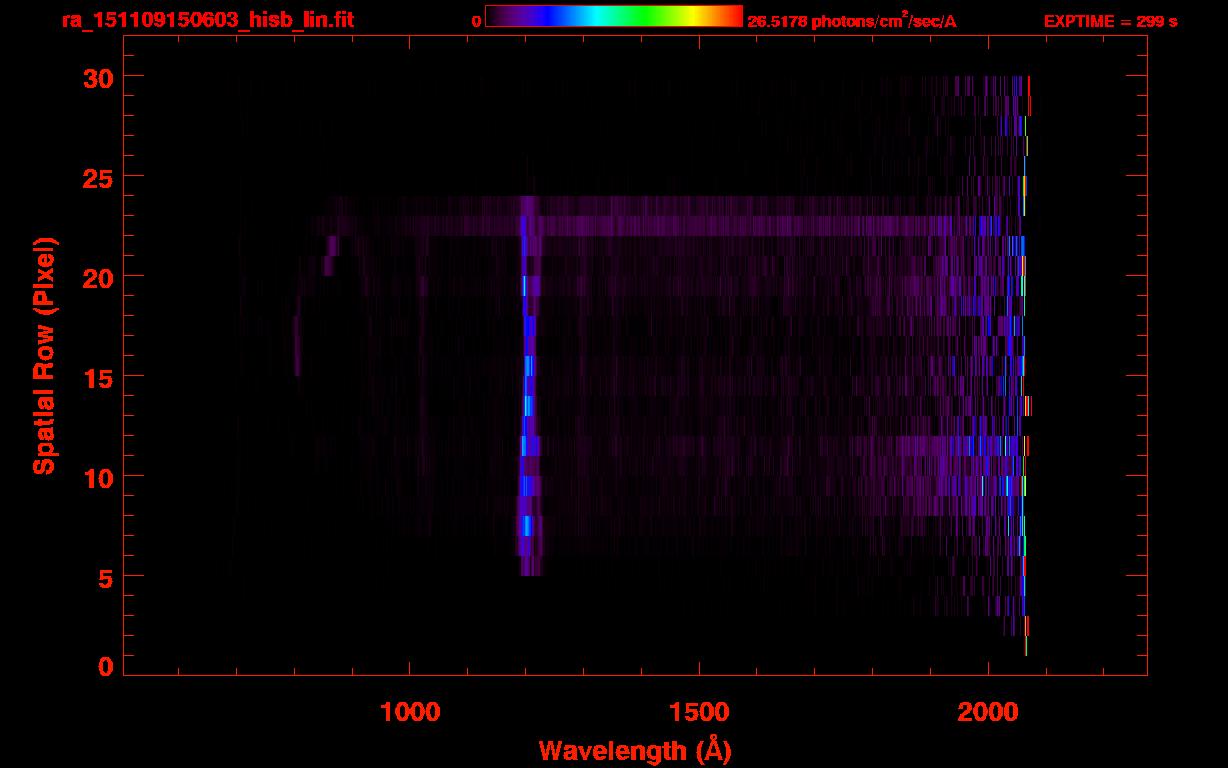Viewport: 1228px width, 768px height.
Task: Click the rainbow color scale bar
Action: (614, 16)
